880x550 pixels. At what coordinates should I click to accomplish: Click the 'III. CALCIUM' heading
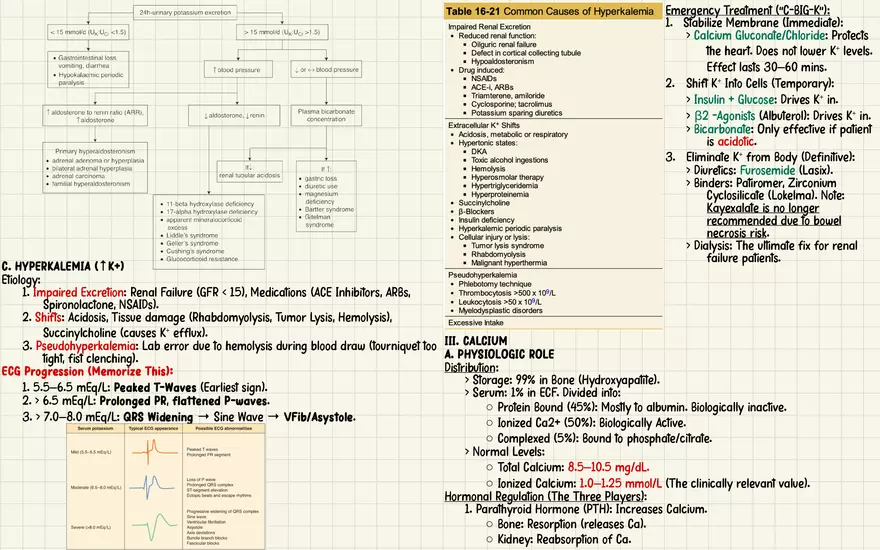[476, 341]
